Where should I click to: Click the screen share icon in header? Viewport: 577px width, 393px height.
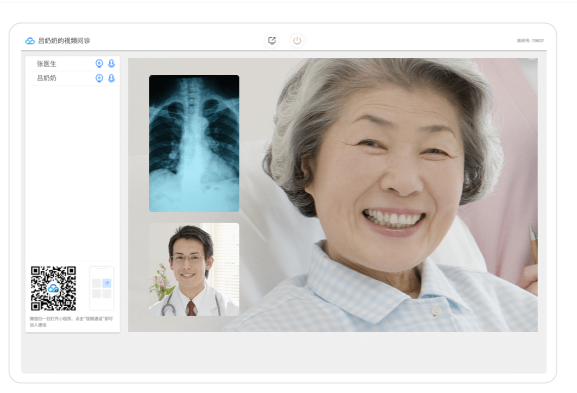[x=272, y=40]
